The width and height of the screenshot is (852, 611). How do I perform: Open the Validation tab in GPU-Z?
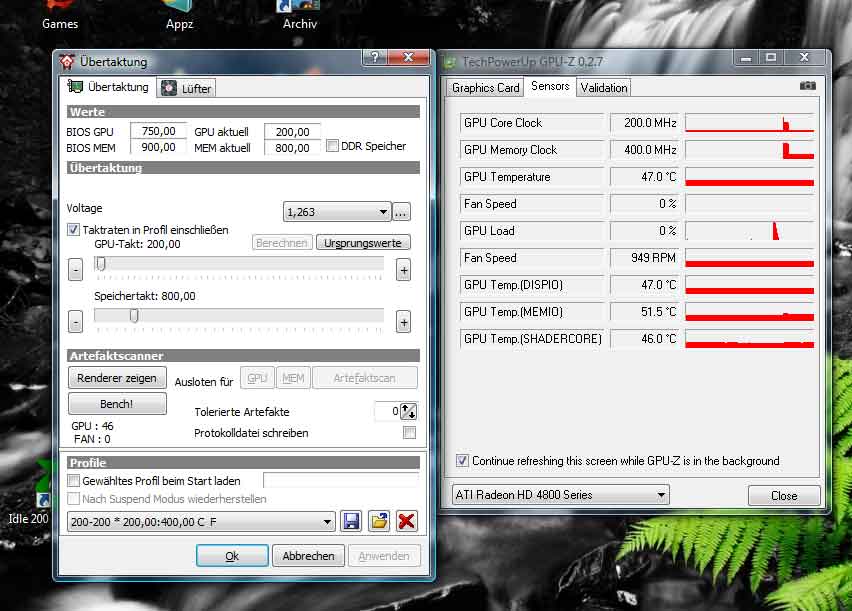click(x=603, y=88)
